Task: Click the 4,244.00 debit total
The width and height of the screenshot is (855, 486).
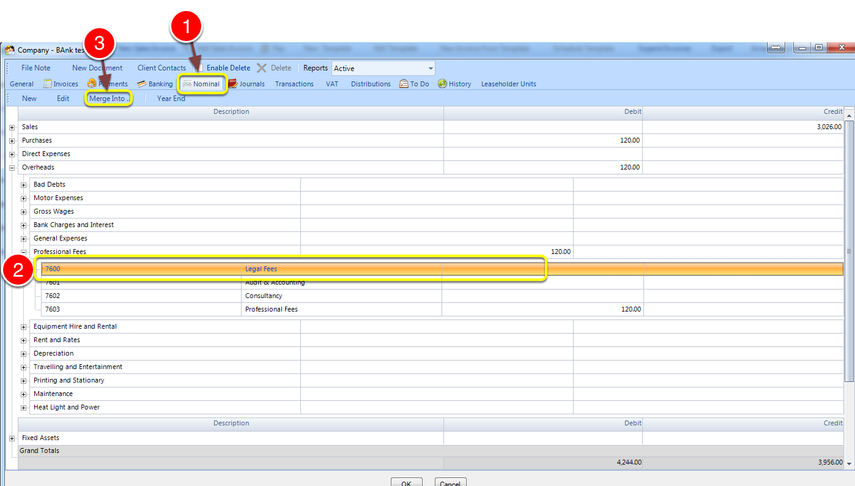Action: coord(629,462)
